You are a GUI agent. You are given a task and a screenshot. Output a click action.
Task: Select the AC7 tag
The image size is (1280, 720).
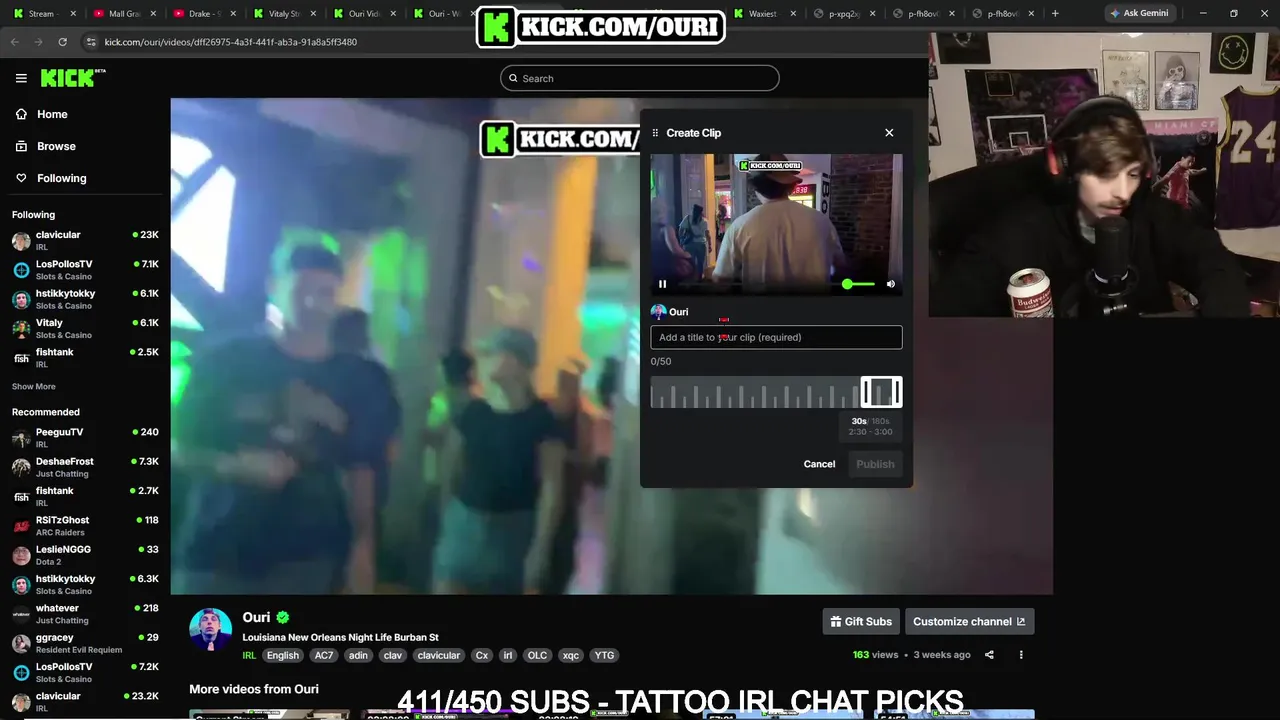click(x=324, y=656)
